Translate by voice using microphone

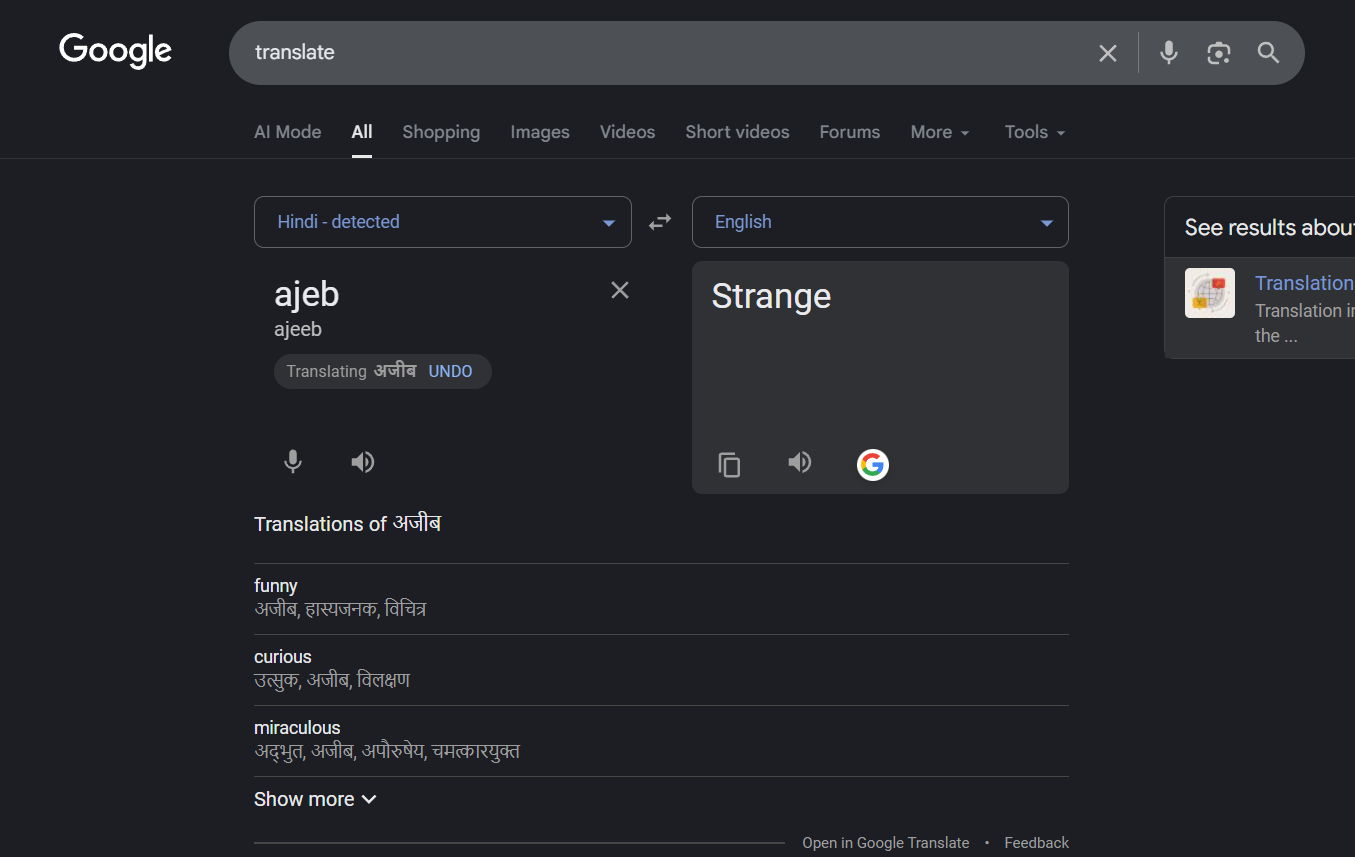(x=293, y=462)
